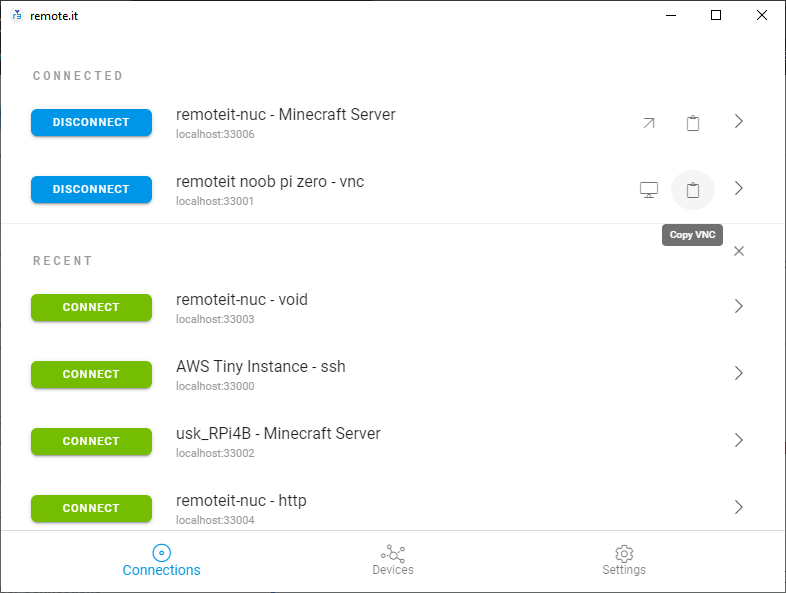Clear the Recent list with the X icon
Image resolution: width=786 pixels, height=593 pixels.
point(739,251)
